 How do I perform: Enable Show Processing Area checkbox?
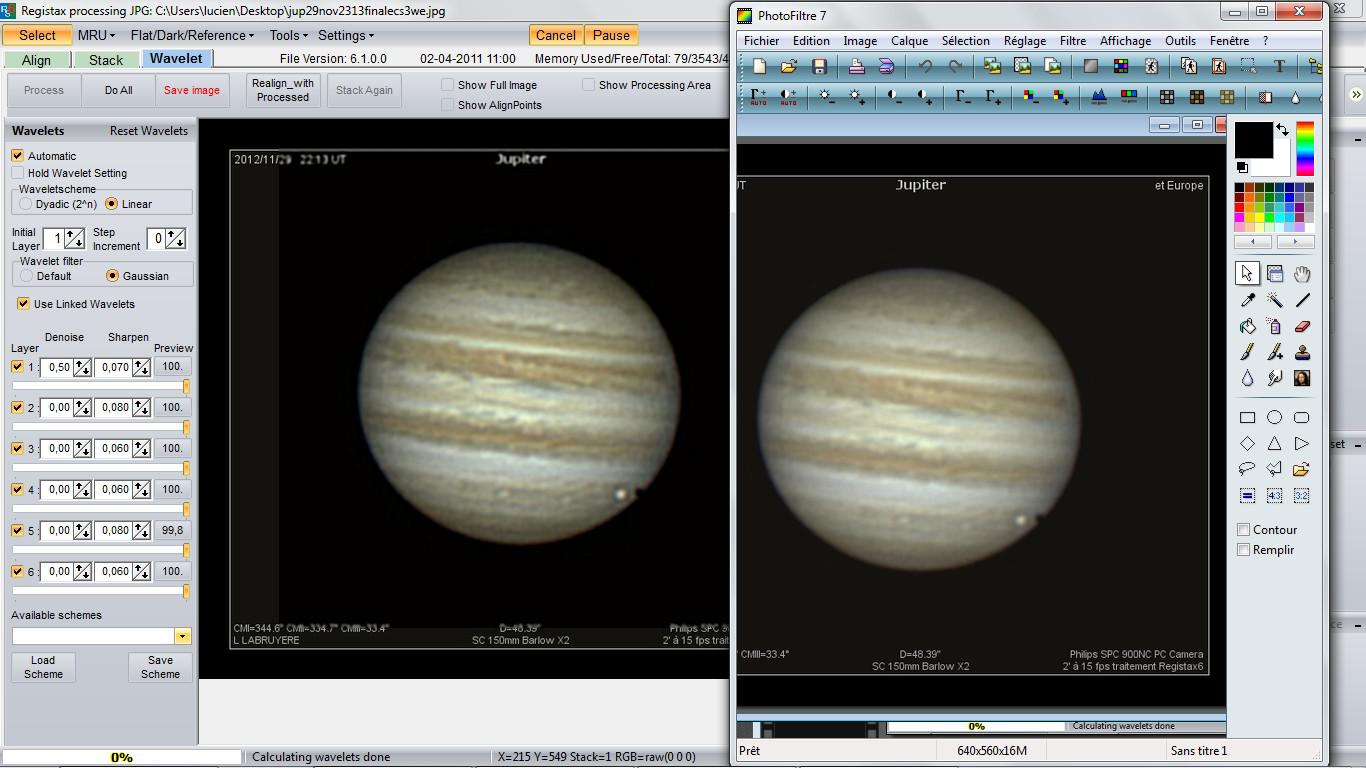pyautogui.click(x=589, y=85)
